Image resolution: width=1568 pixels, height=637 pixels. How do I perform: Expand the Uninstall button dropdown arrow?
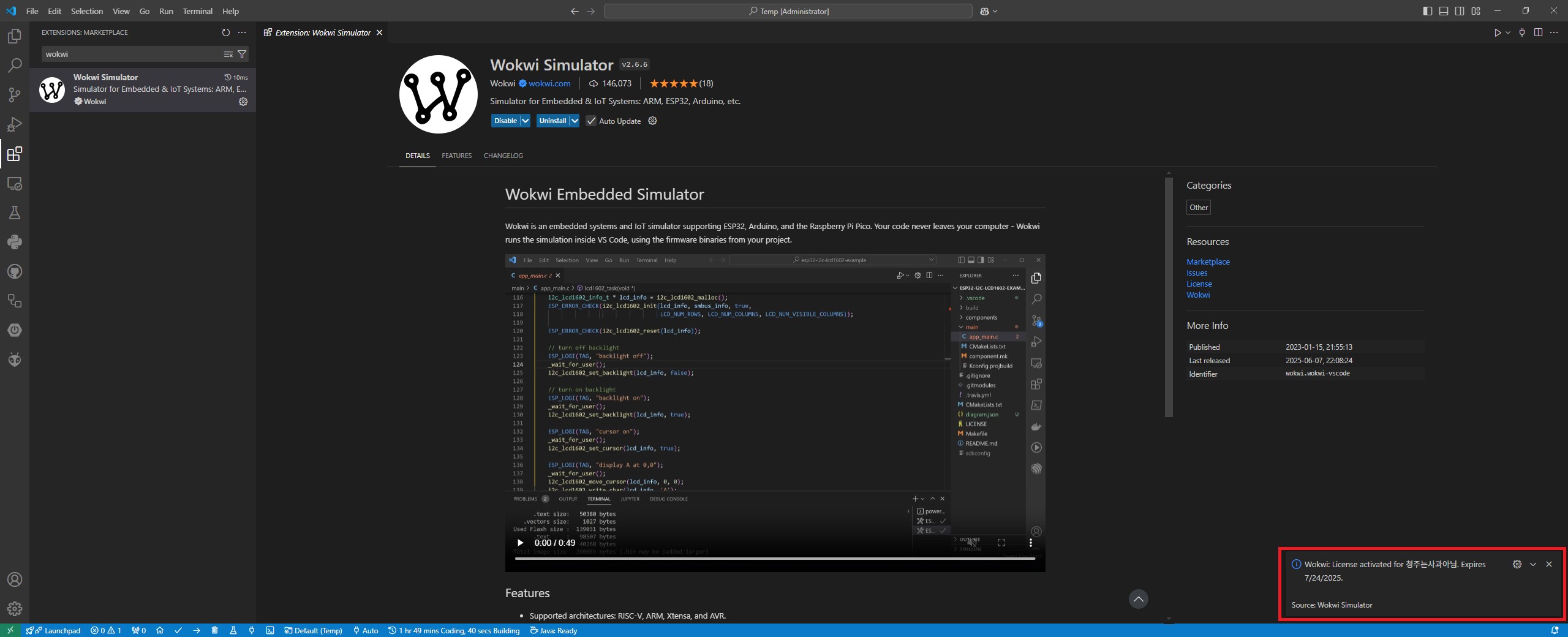[575, 121]
